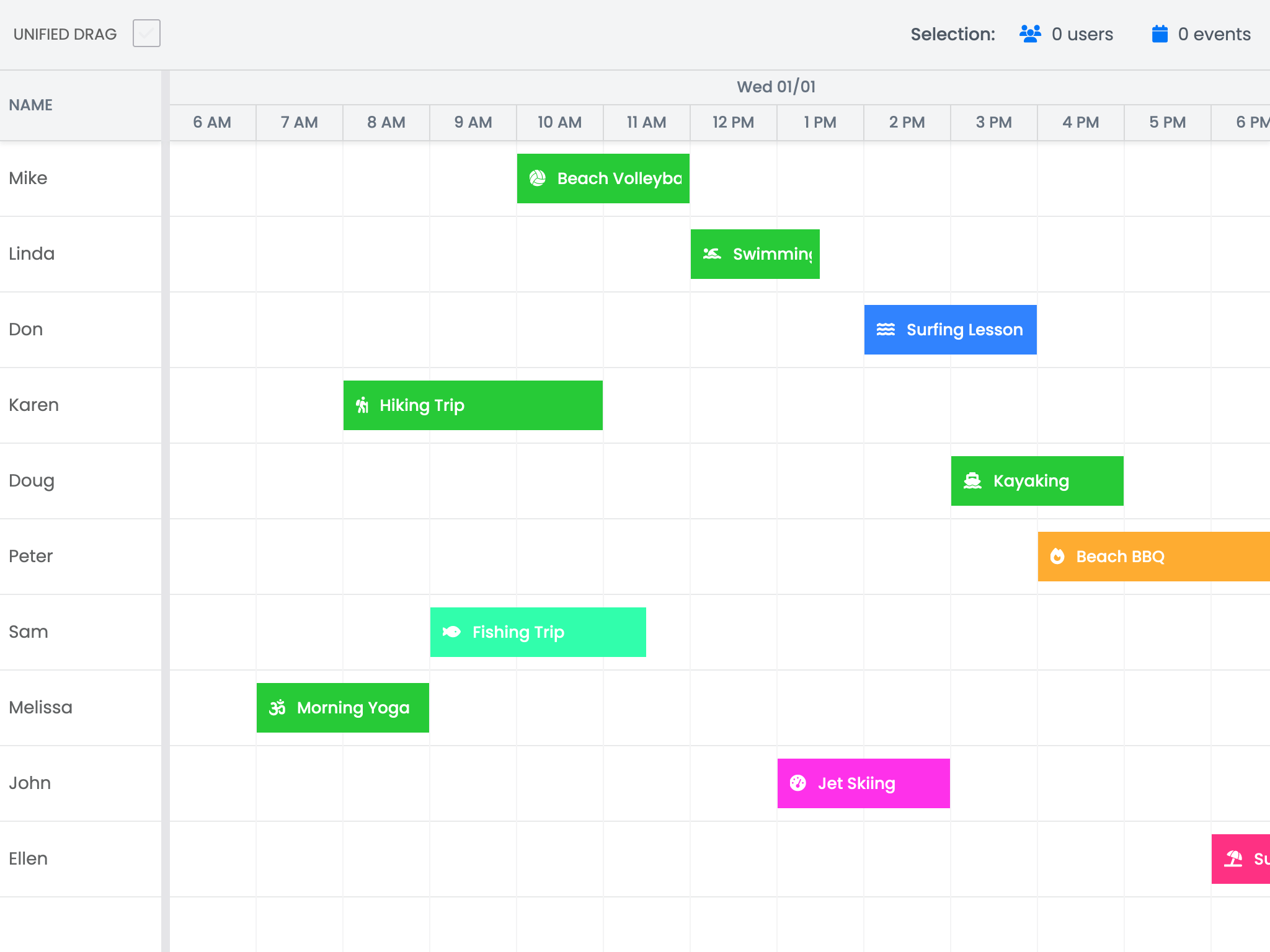Screen dimensions: 1270x952
Task: Click the UNIFIED DRAG label
Action: pos(65,34)
